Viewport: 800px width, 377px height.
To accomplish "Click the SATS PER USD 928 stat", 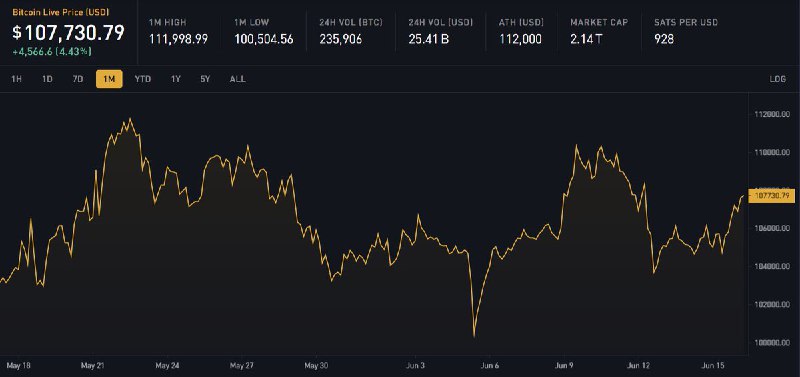I will [686, 32].
